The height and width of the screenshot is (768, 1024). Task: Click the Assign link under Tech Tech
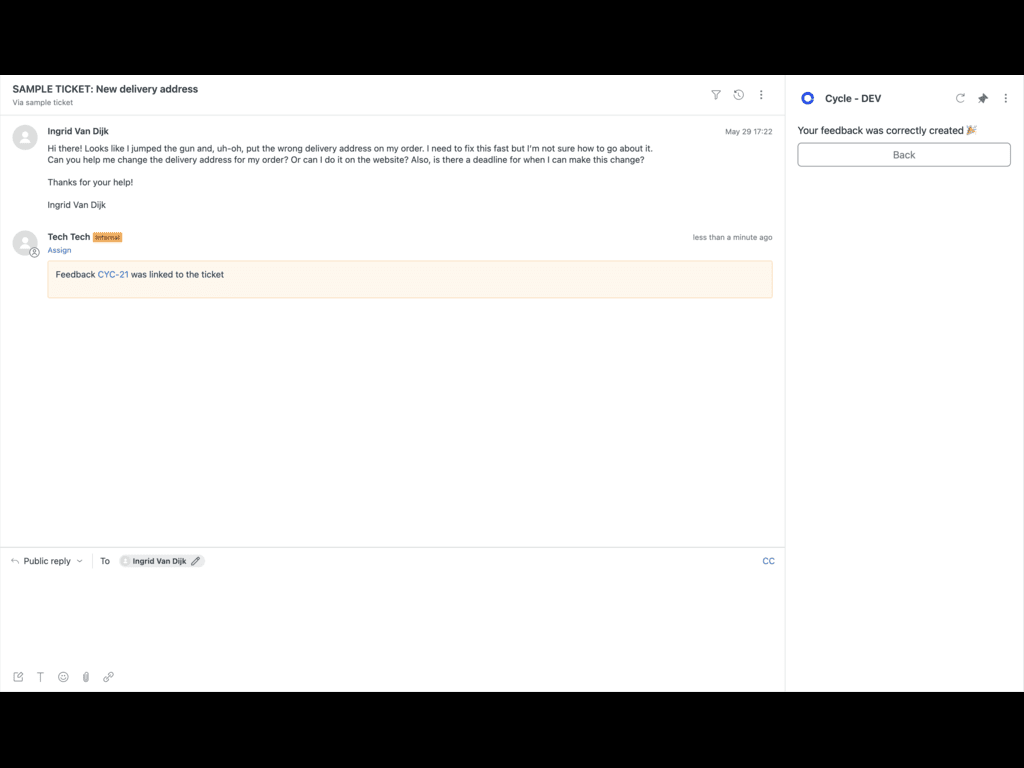point(59,250)
